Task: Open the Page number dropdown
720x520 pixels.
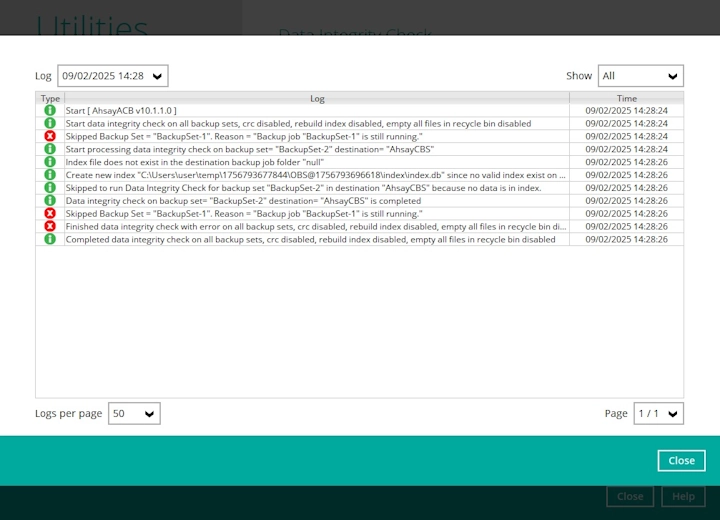Action: [658, 413]
